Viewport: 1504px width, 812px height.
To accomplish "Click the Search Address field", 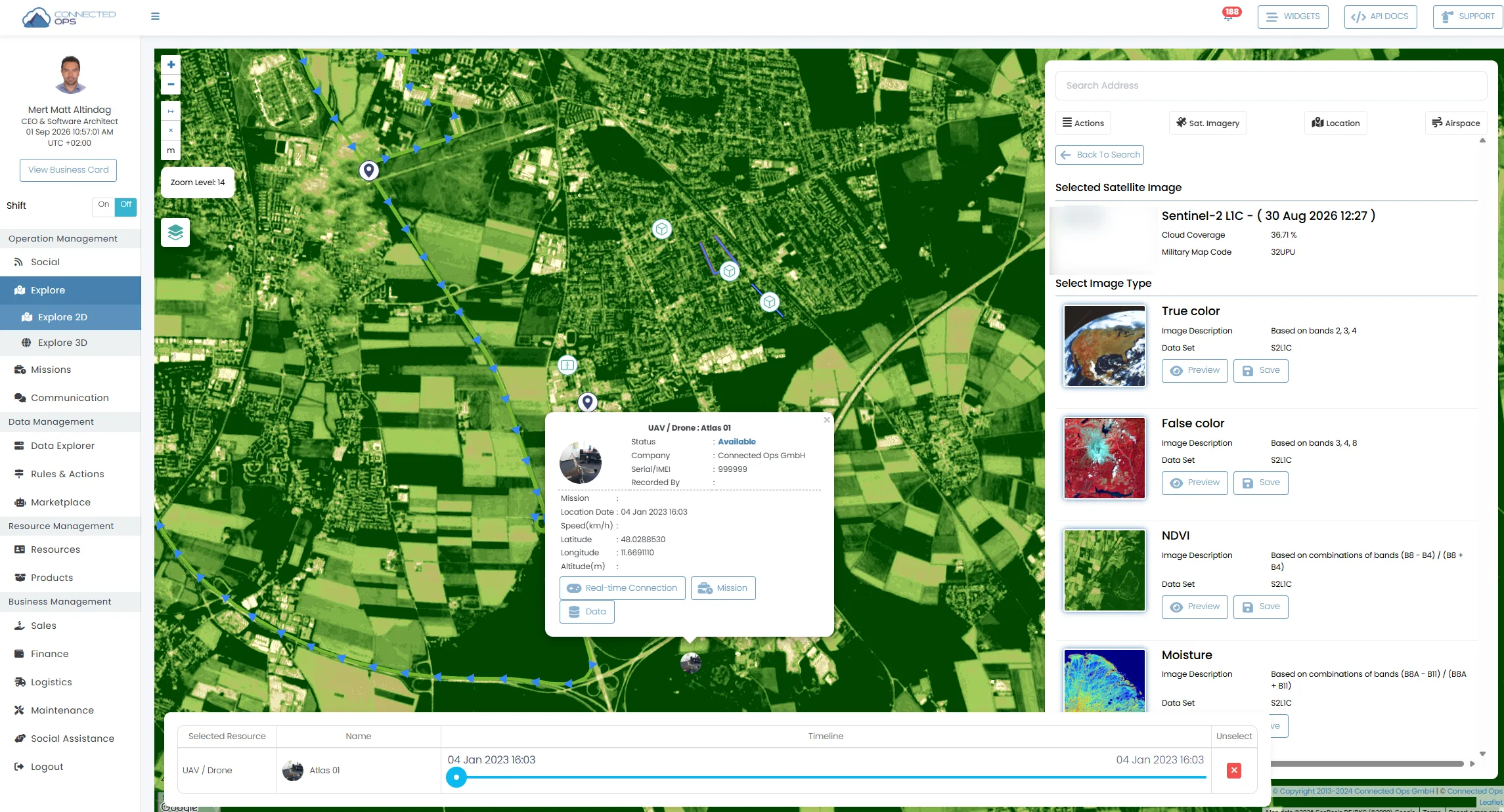I will click(1272, 85).
